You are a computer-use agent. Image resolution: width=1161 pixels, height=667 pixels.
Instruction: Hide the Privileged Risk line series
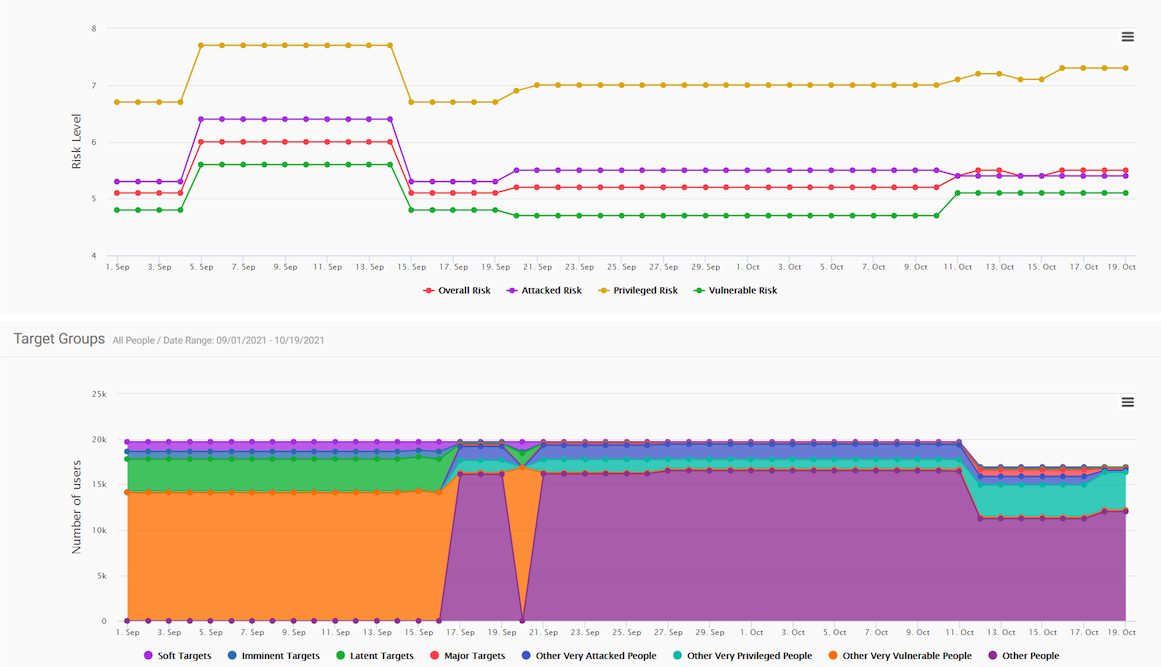point(638,290)
